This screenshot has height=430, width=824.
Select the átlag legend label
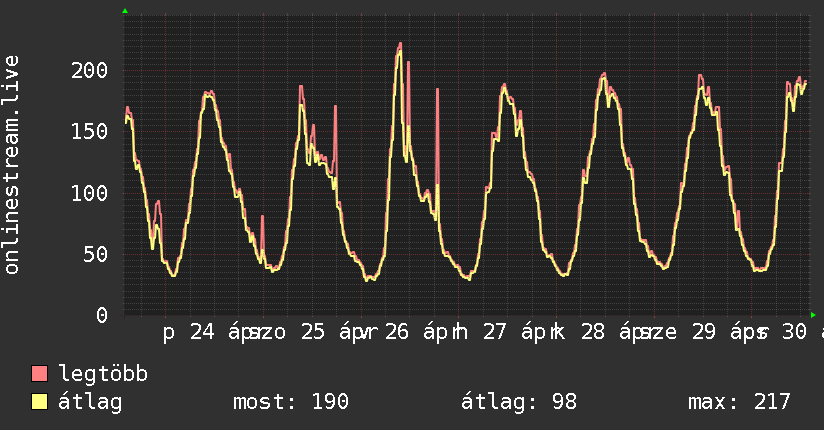pyautogui.click(x=90, y=402)
